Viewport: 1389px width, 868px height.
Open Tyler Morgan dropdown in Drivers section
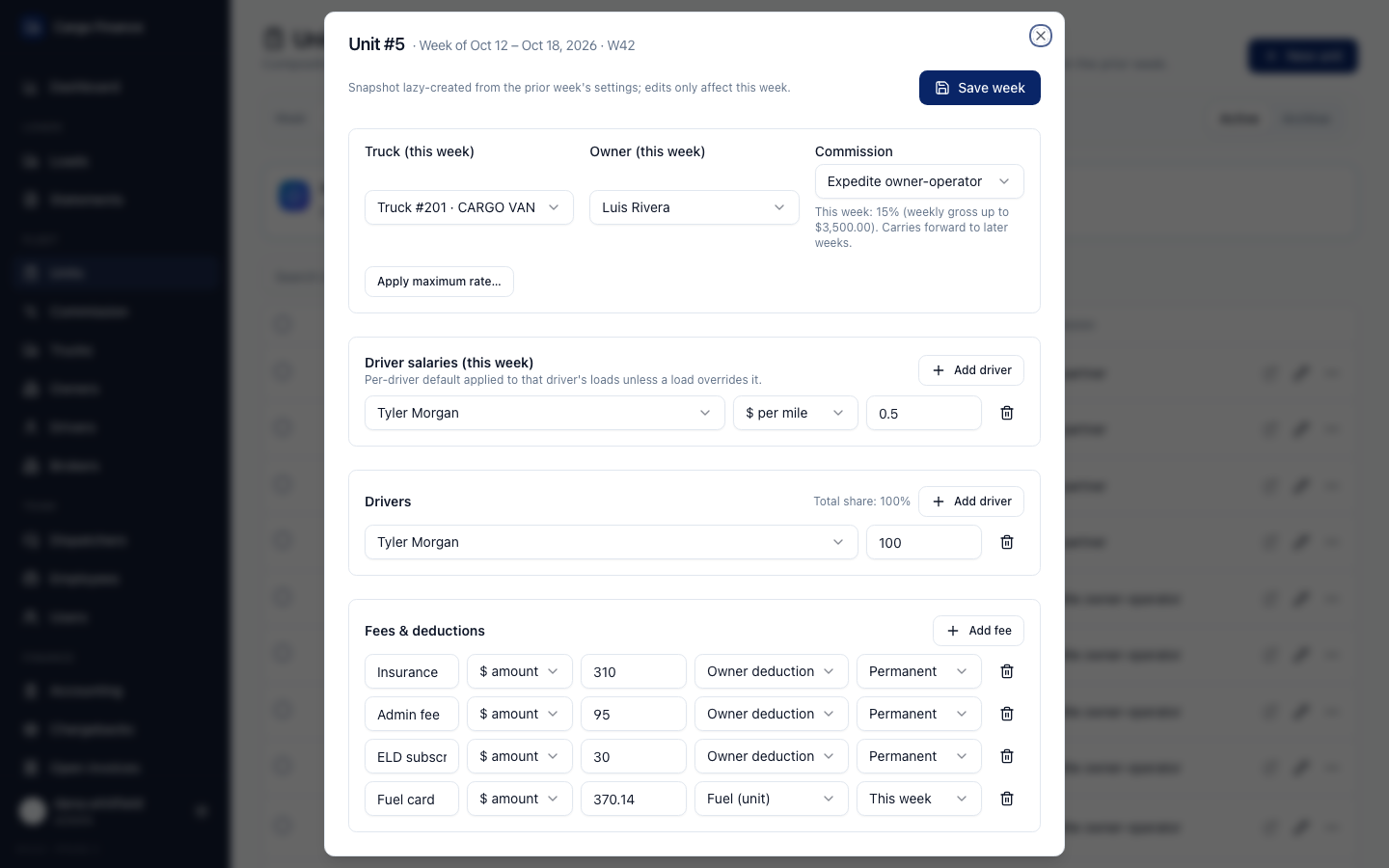[x=611, y=542]
